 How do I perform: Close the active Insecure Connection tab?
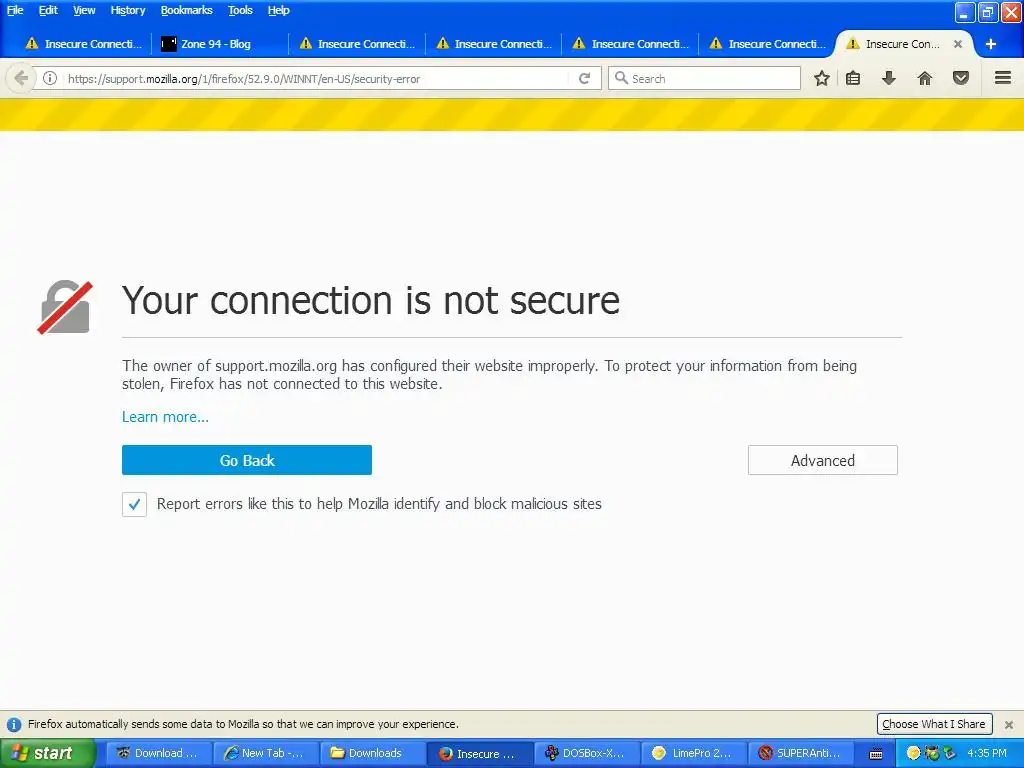coord(957,44)
